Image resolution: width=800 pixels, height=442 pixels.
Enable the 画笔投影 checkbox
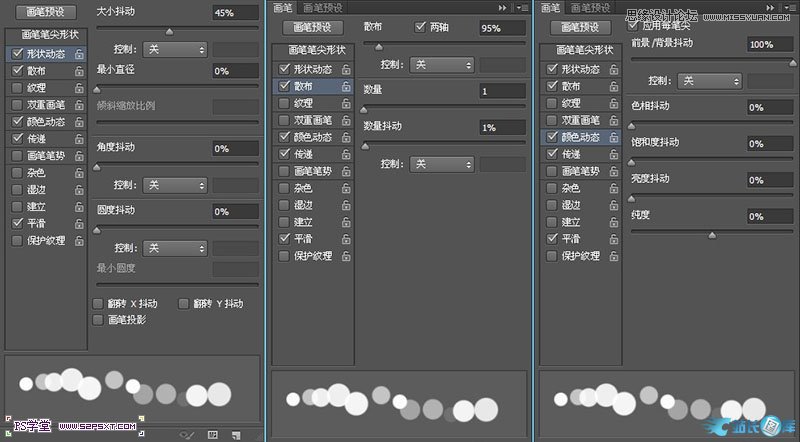coord(98,320)
